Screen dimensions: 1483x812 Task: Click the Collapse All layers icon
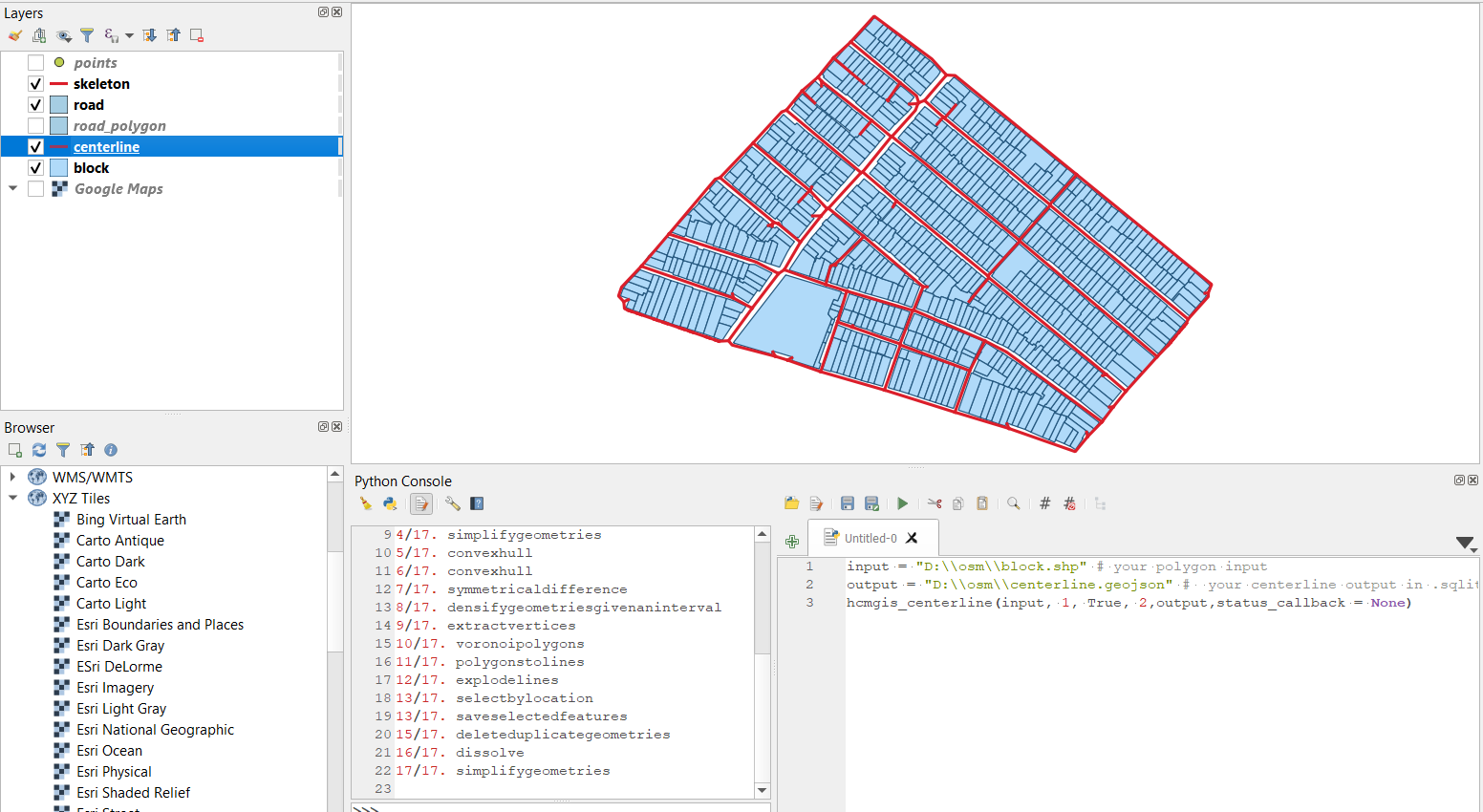173,35
